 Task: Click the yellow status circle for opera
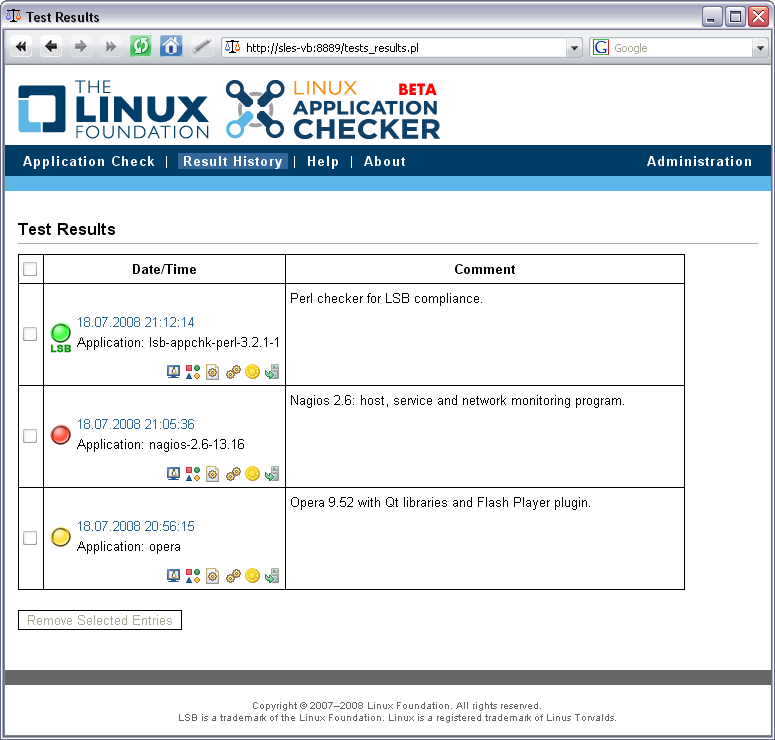click(x=61, y=537)
